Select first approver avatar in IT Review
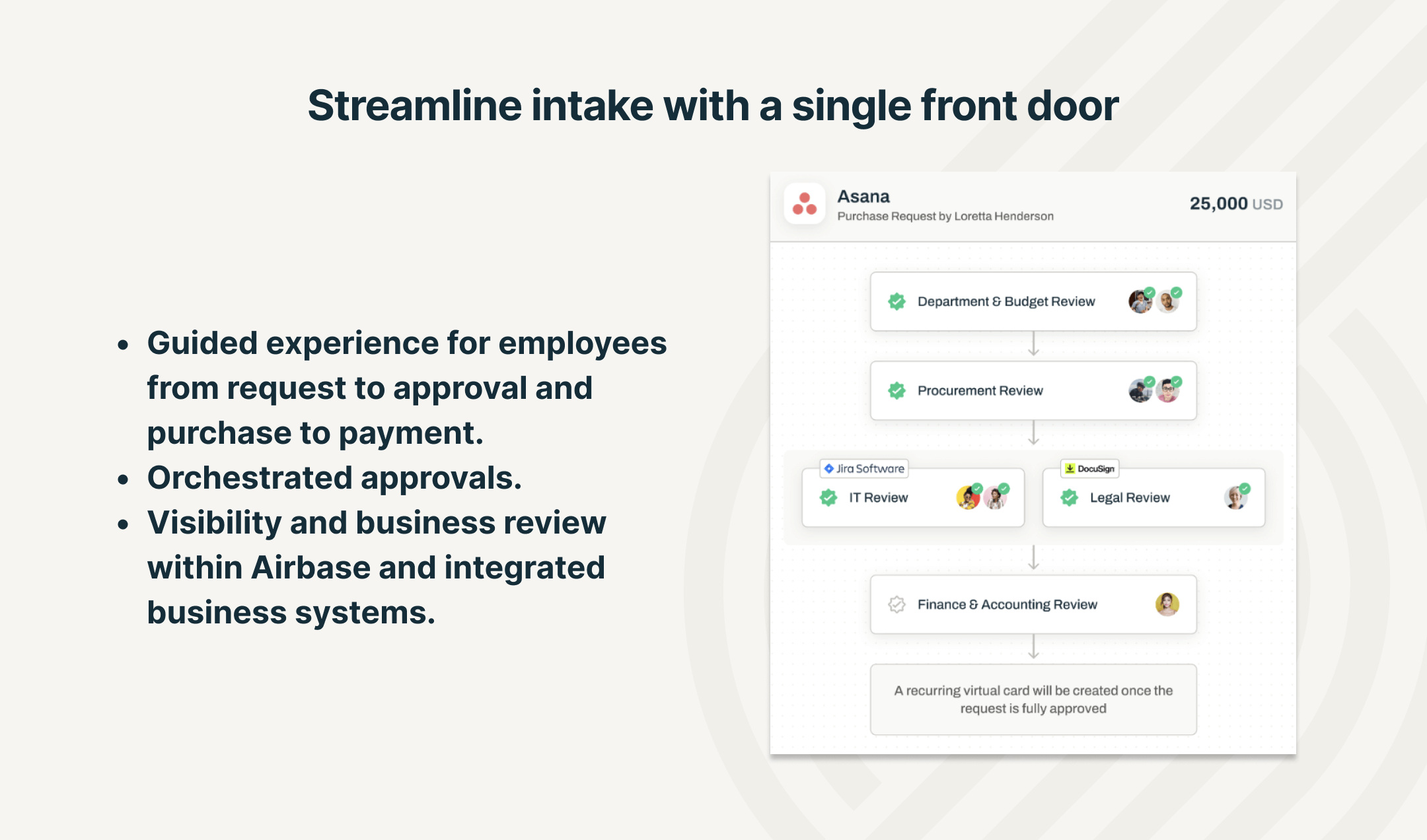The height and width of the screenshot is (840, 1427). (x=969, y=497)
